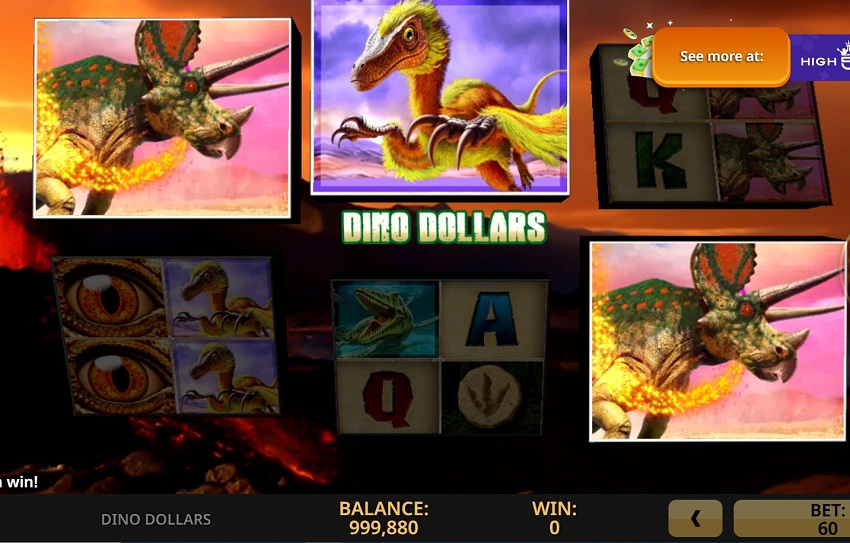The image size is (850, 543).
Task: Click the small triceratops symbol beside K
Action: (768, 161)
